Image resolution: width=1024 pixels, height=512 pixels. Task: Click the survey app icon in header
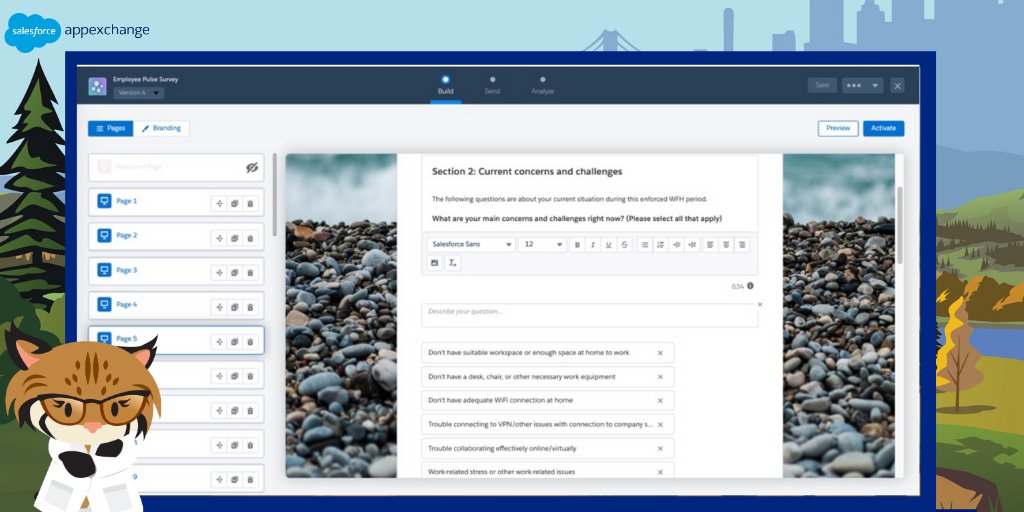tap(97, 86)
